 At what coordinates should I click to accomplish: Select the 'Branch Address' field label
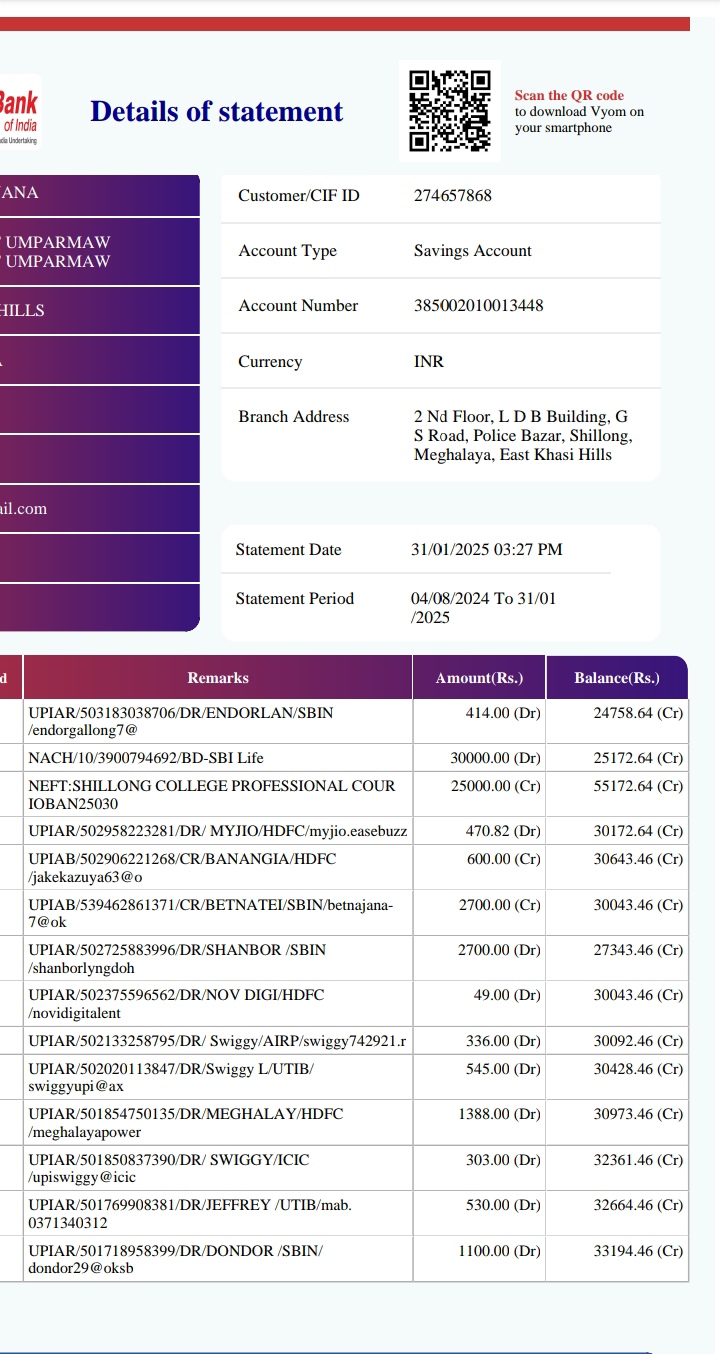pos(294,417)
